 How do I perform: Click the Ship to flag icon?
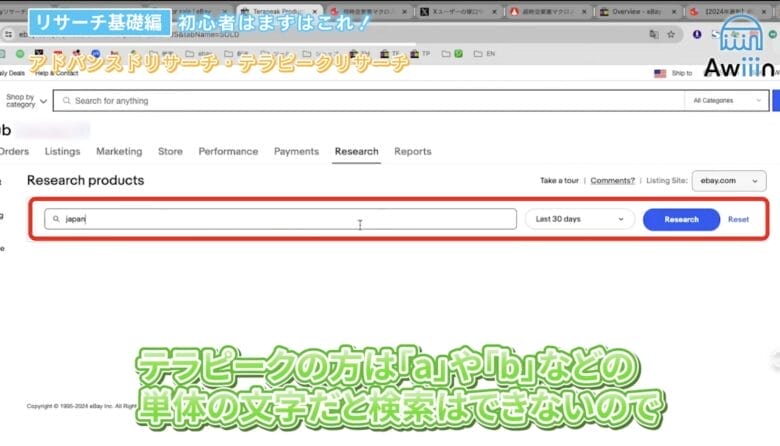coord(660,73)
